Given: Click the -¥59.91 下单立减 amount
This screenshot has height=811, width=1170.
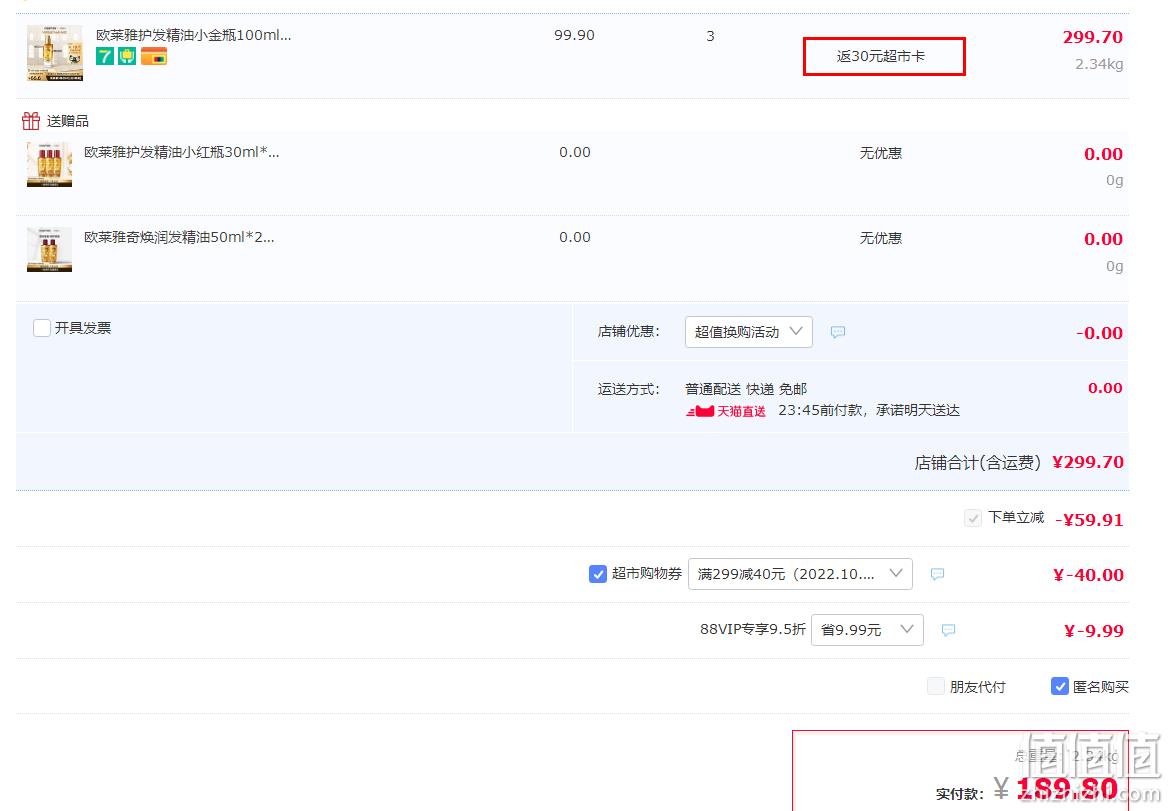Looking at the screenshot, I should click(x=1089, y=520).
